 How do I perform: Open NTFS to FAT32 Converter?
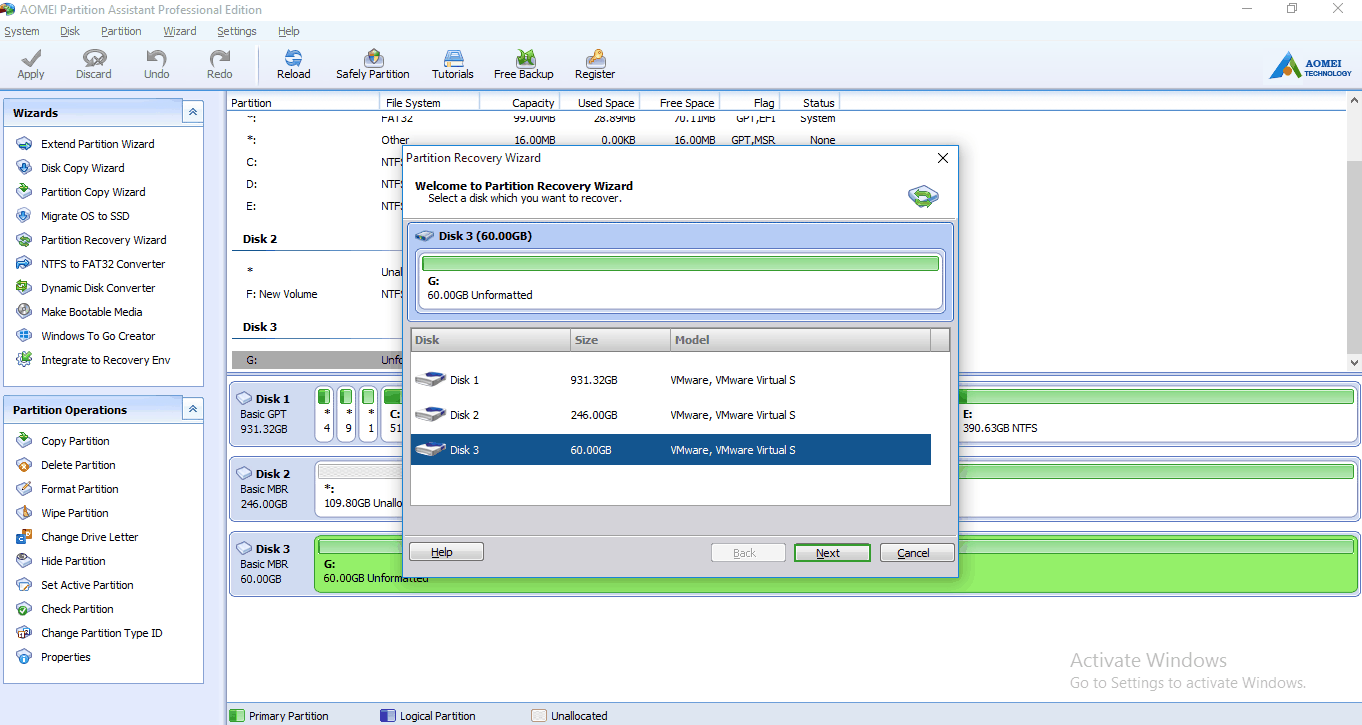(103, 264)
